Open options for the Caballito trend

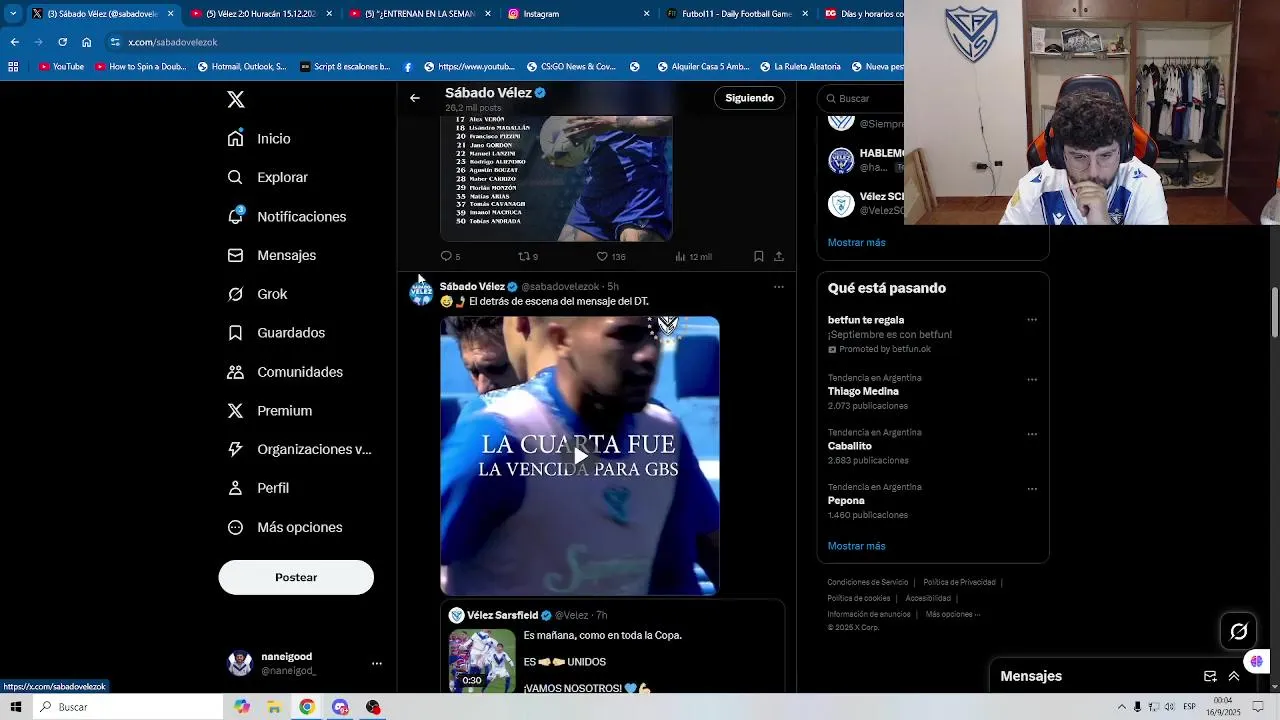pos(1032,434)
